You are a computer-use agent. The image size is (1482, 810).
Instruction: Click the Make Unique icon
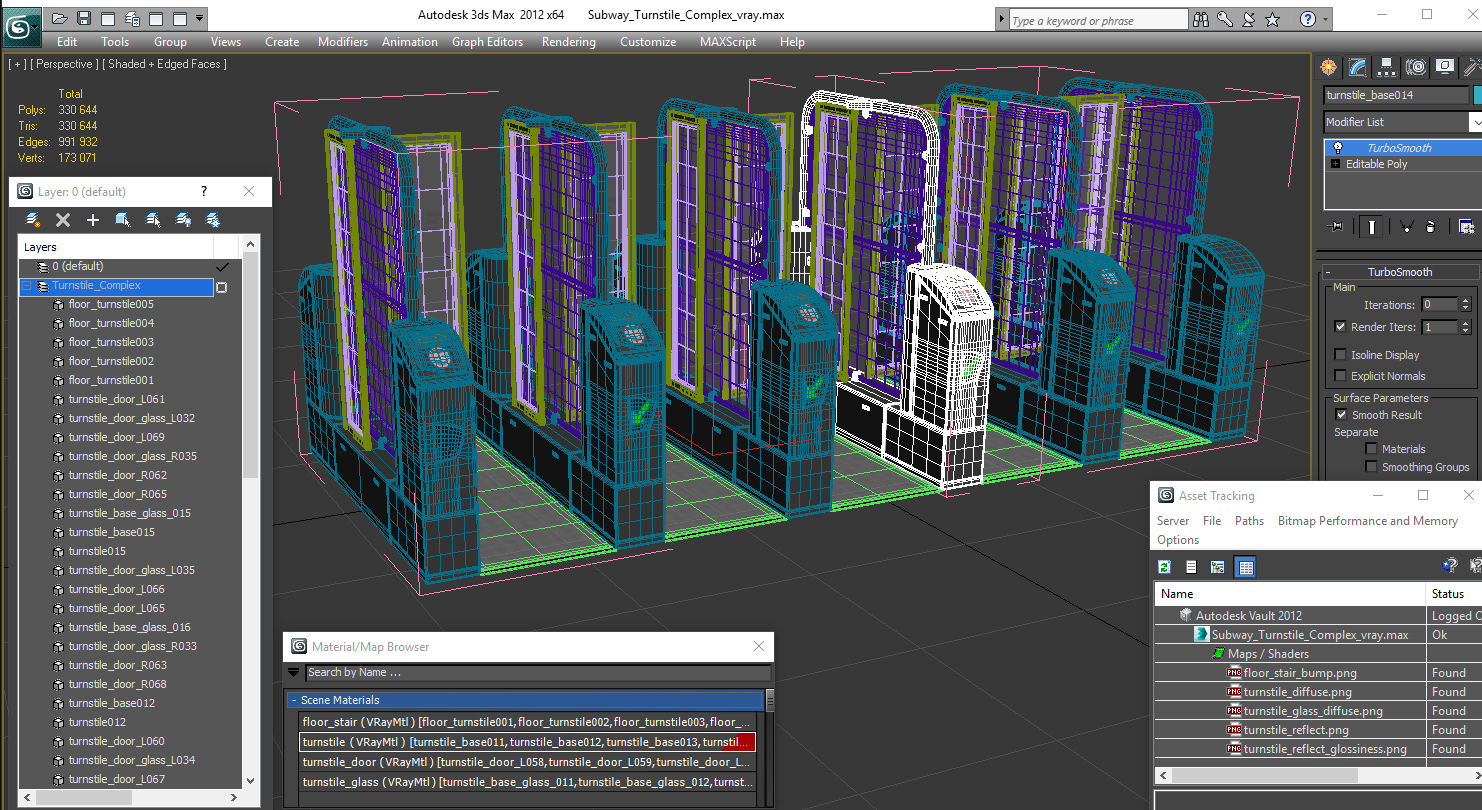pyautogui.click(x=1406, y=227)
